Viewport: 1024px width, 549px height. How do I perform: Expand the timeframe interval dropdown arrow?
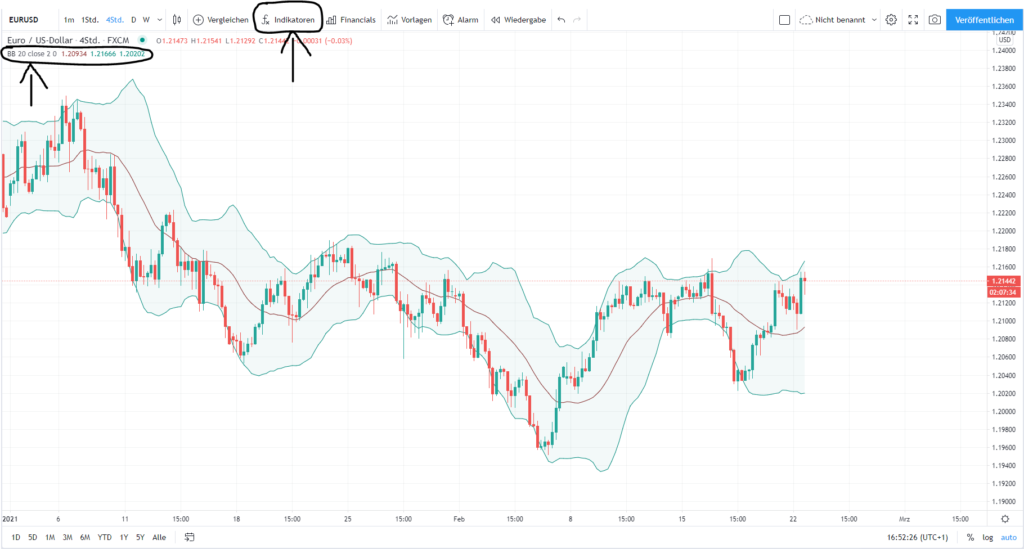click(x=159, y=19)
